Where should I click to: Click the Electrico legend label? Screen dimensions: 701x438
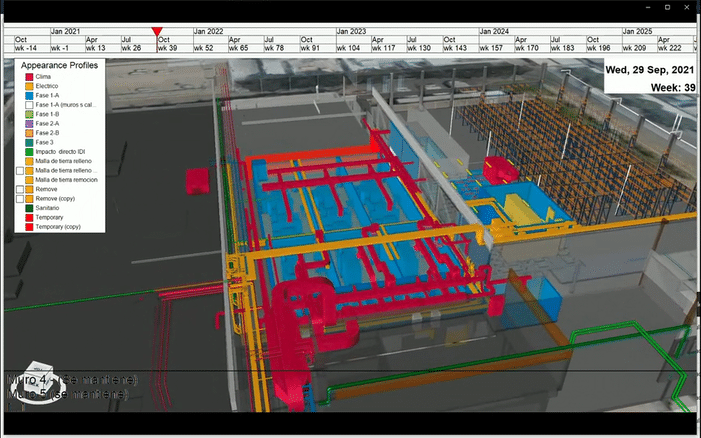tap(46, 86)
